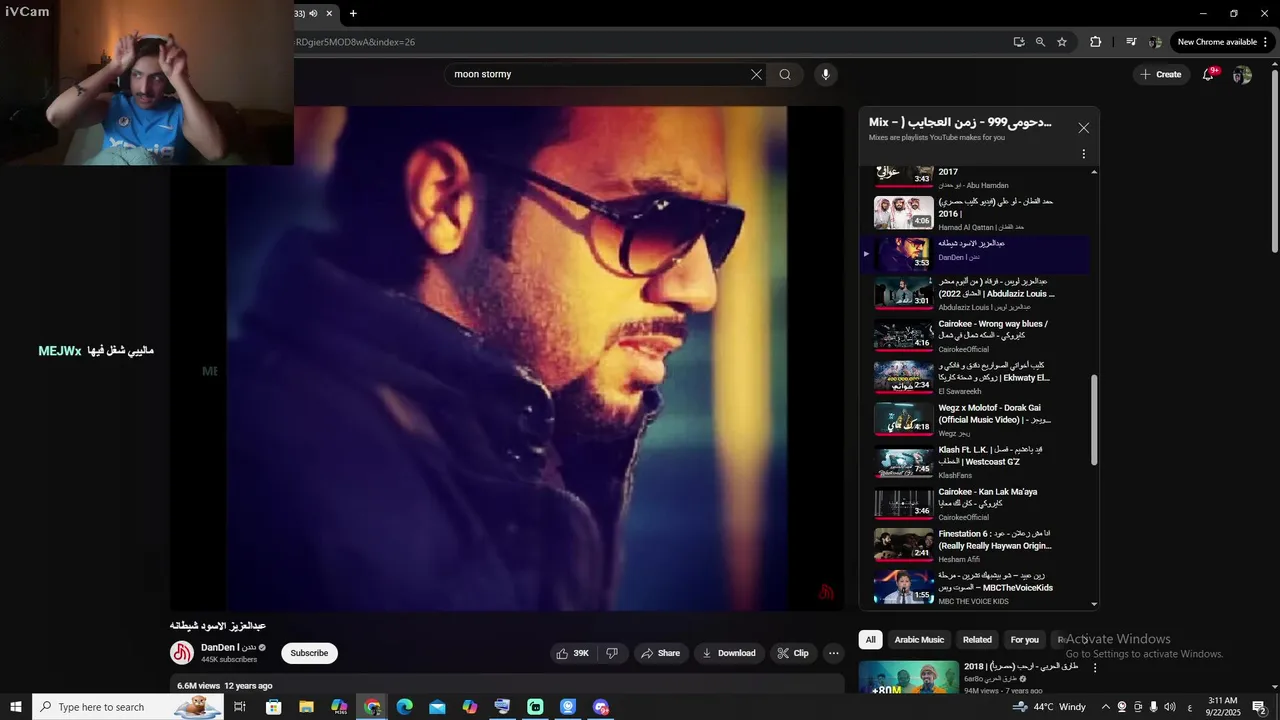Clip the video with scissors button
The image size is (1280, 720).
(x=793, y=653)
